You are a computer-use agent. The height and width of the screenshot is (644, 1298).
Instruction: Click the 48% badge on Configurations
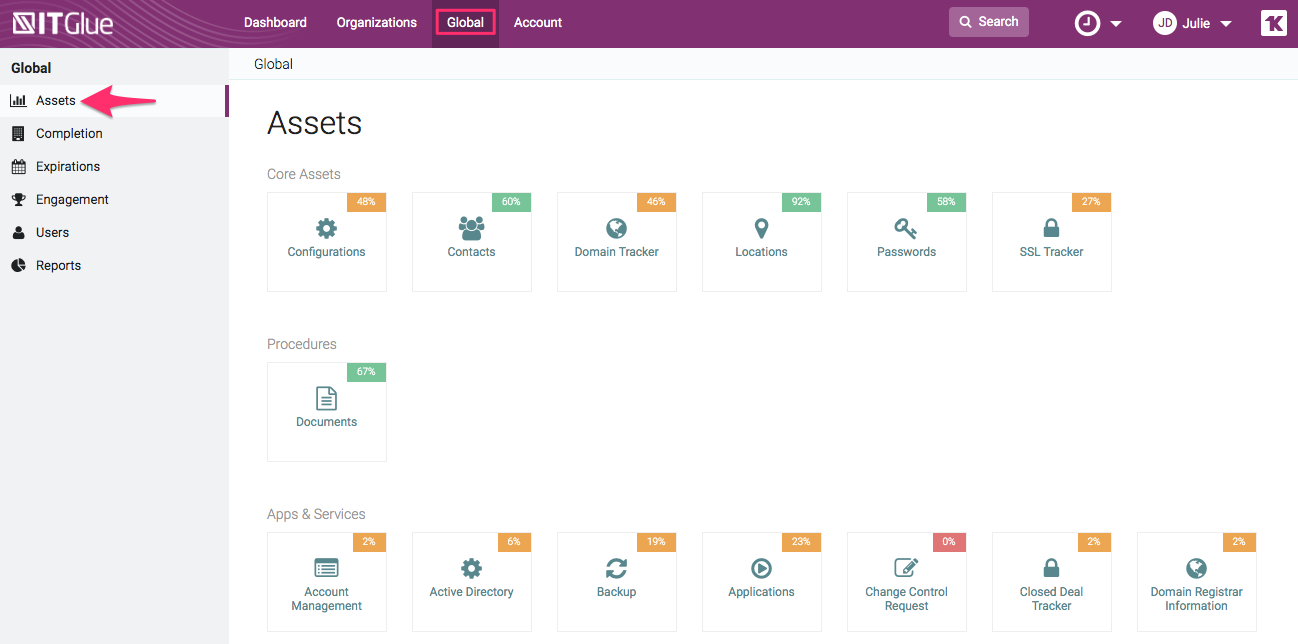point(366,202)
